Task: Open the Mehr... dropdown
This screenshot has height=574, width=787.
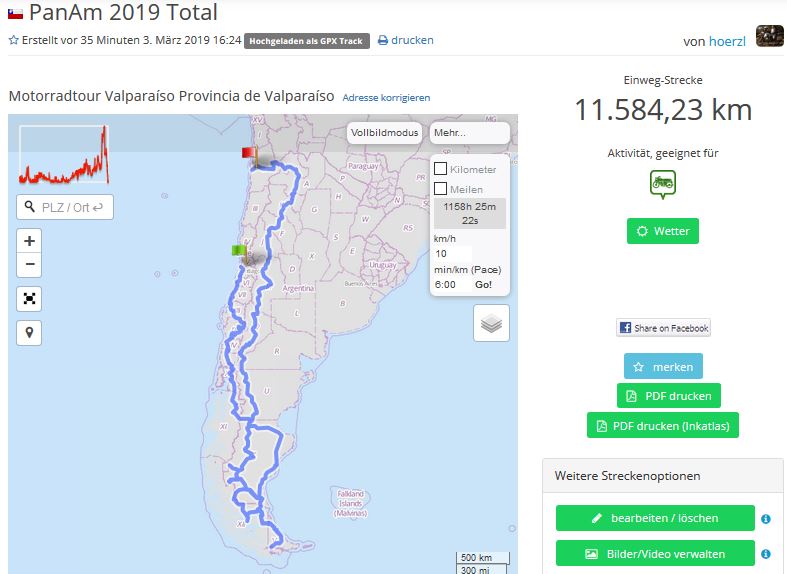Action: (469, 132)
